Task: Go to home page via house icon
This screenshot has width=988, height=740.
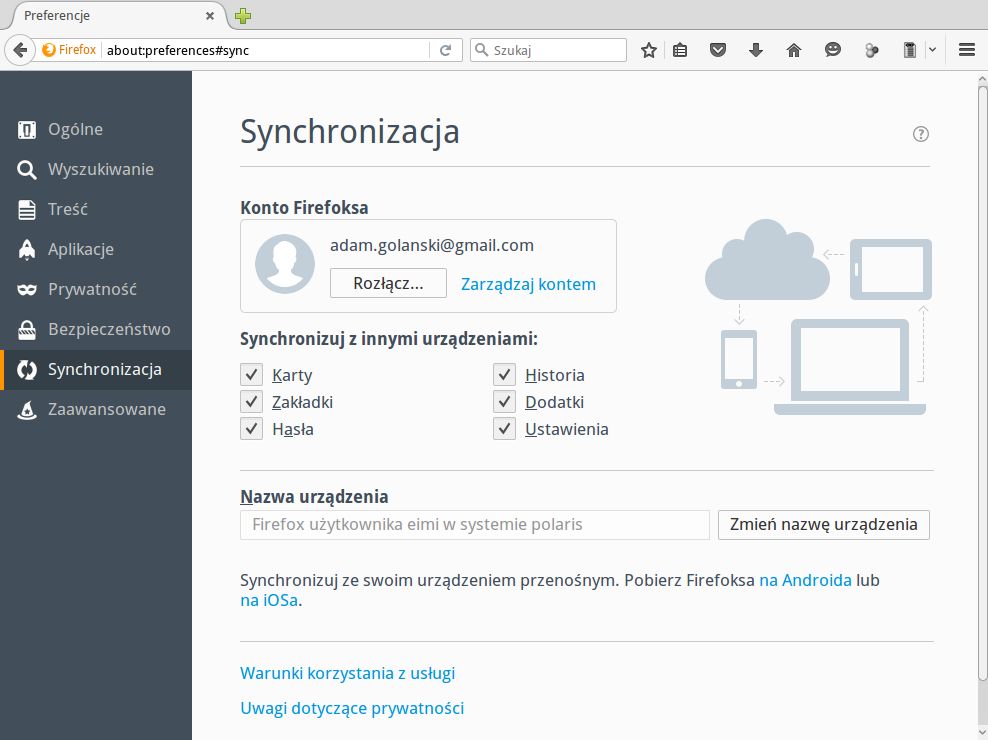Action: tap(794, 50)
